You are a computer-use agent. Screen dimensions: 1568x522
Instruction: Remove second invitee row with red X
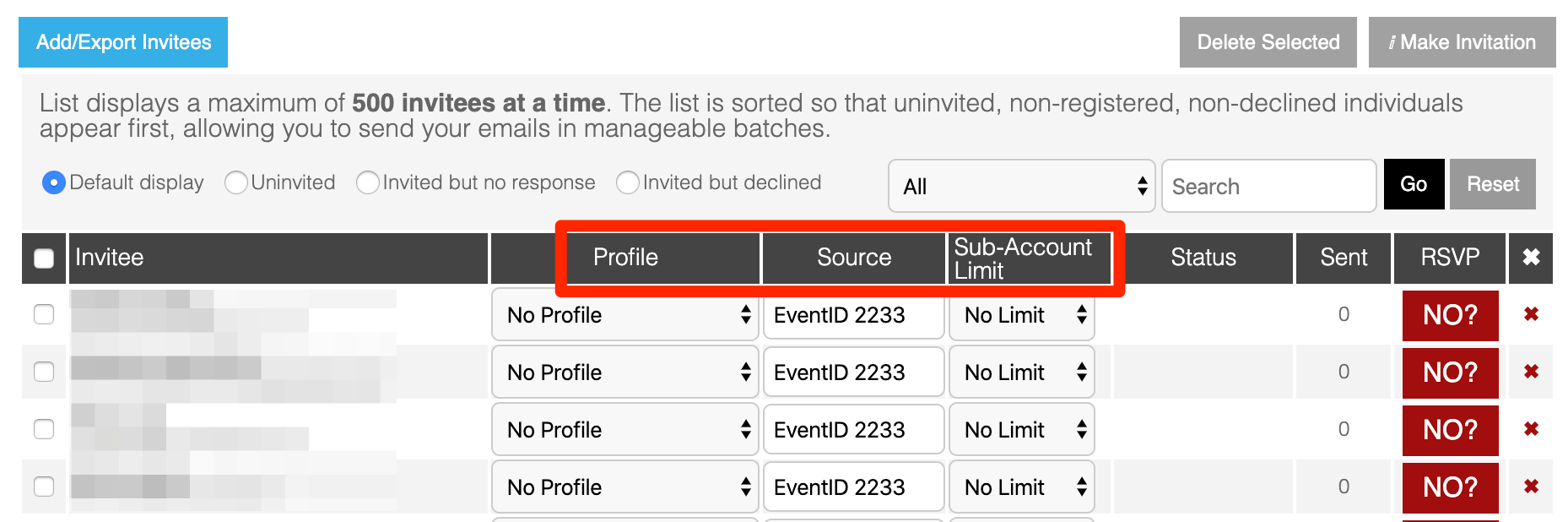(x=1531, y=372)
